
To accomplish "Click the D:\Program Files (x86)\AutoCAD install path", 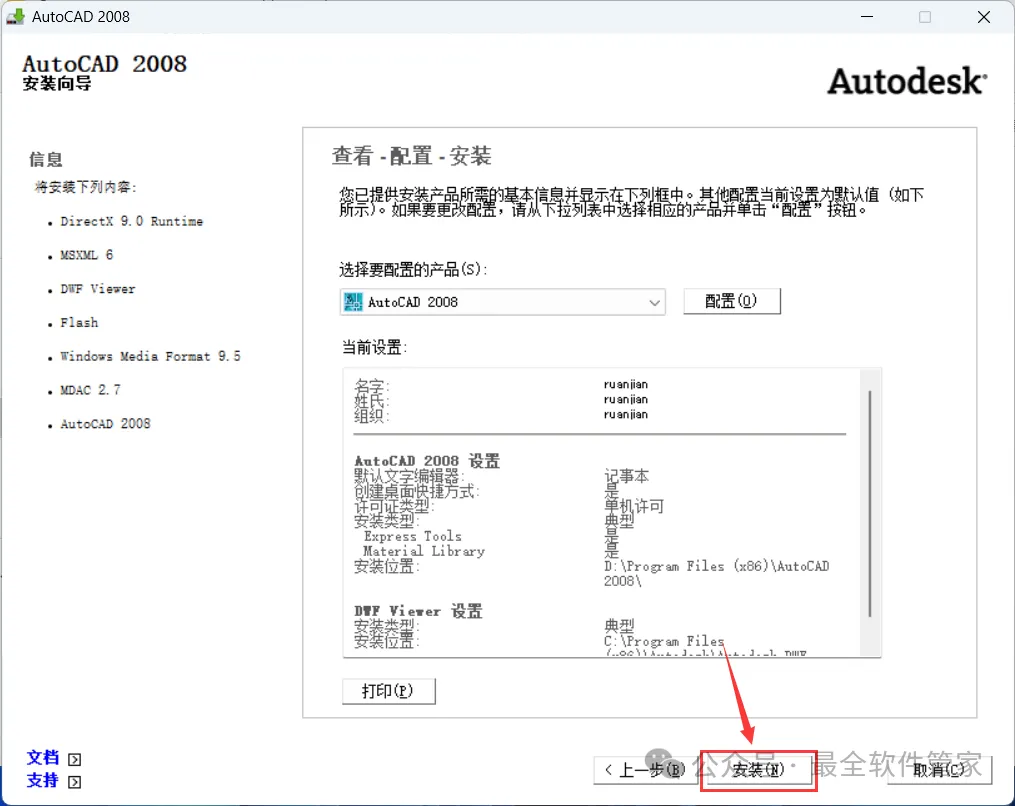I will coord(717,574).
